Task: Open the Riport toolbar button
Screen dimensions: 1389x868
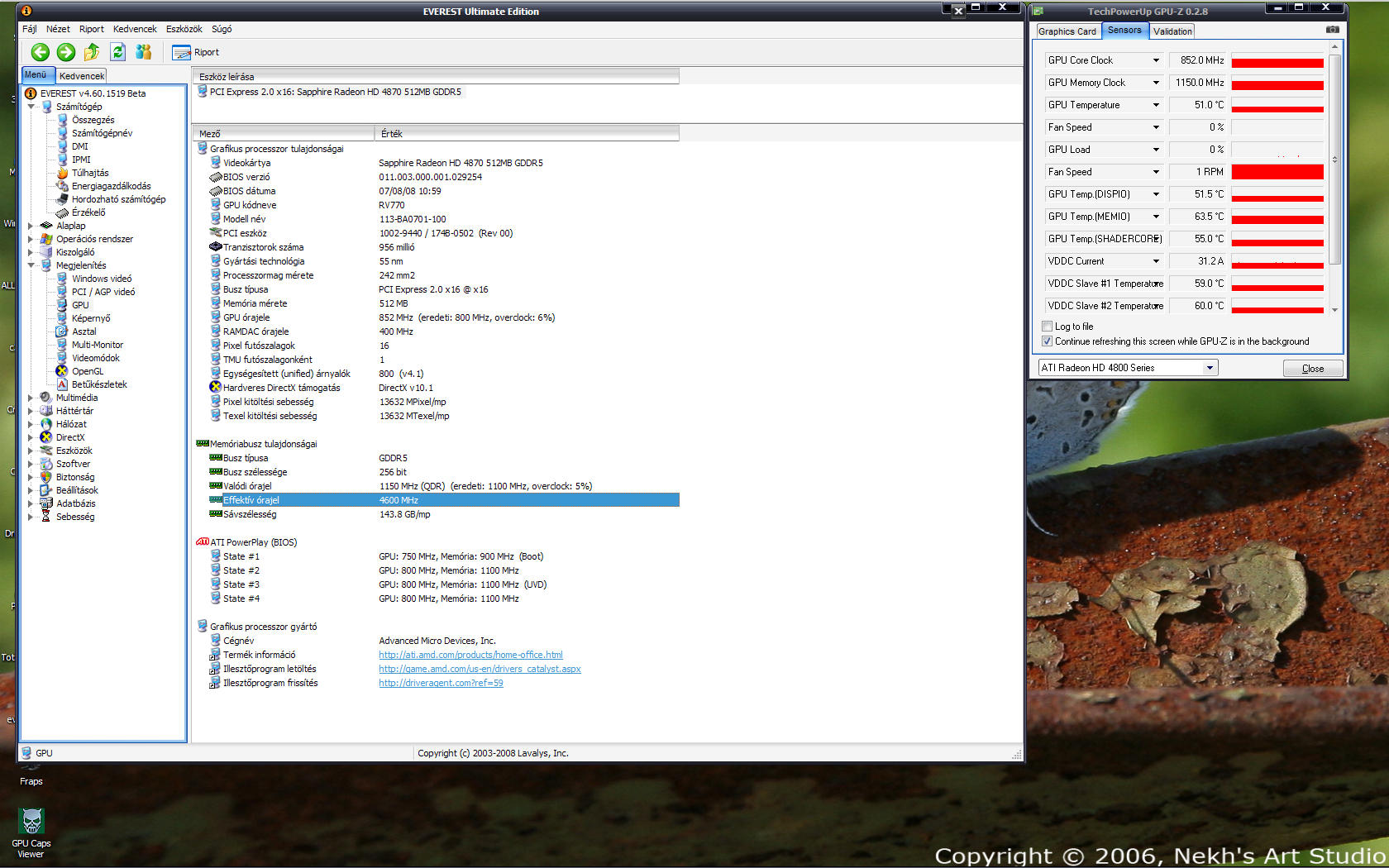Action: [x=195, y=52]
